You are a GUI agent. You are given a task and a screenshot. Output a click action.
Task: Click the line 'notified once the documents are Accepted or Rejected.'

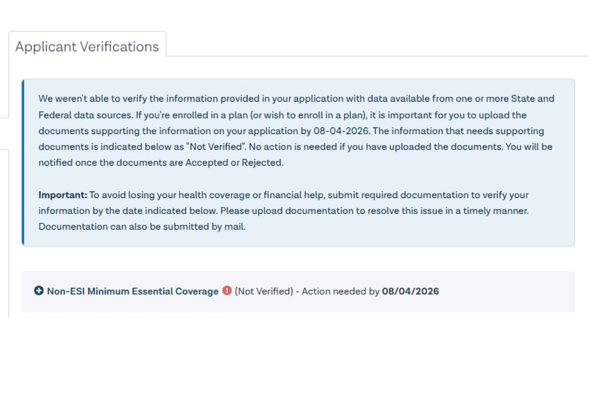(161, 163)
